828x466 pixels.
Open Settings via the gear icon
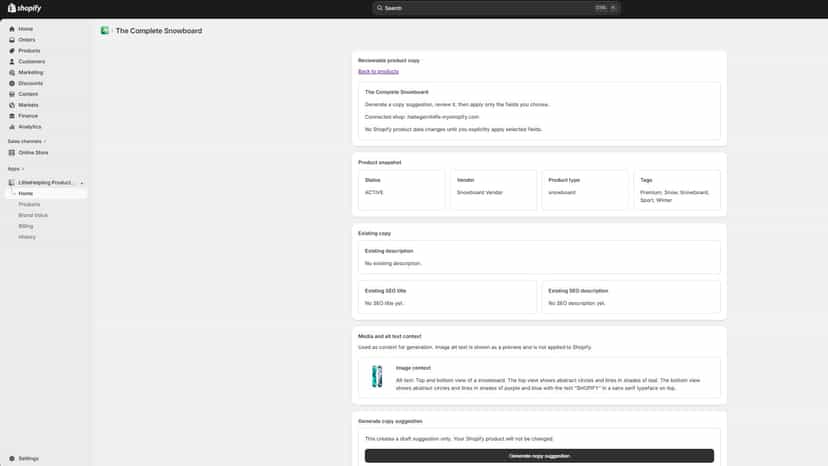pyautogui.click(x=12, y=459)
